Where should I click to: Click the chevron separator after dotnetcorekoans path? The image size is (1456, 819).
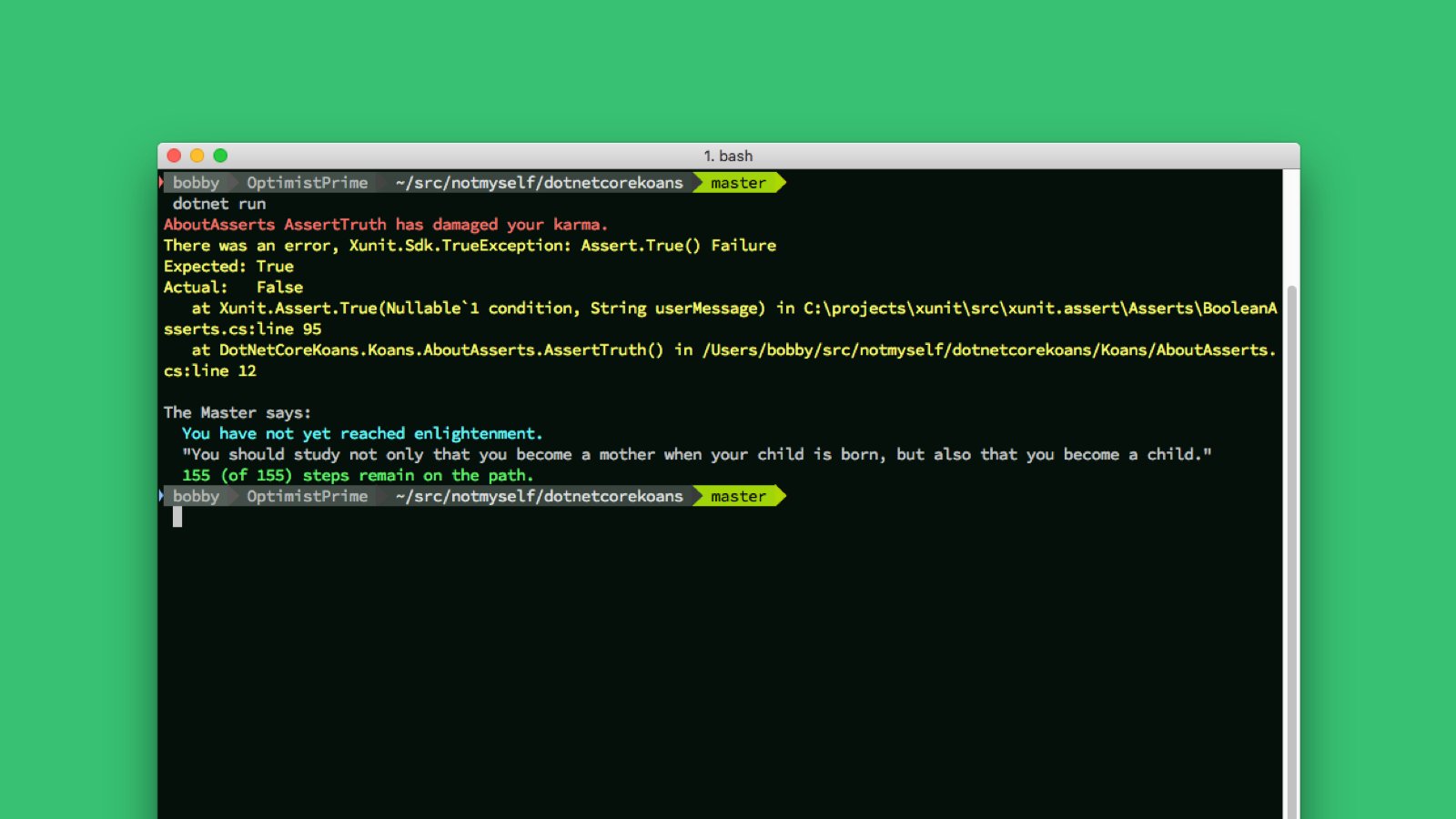pyautogui.click(x=695, y=183)
